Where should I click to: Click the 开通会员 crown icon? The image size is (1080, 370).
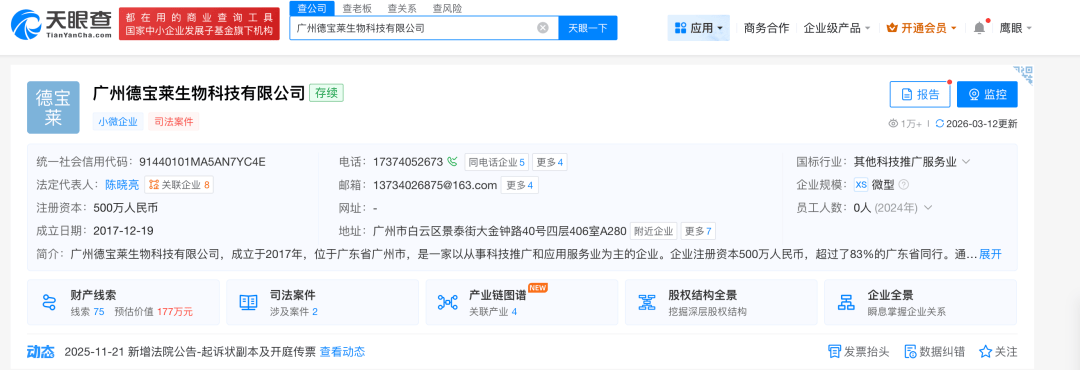[891, 28]
